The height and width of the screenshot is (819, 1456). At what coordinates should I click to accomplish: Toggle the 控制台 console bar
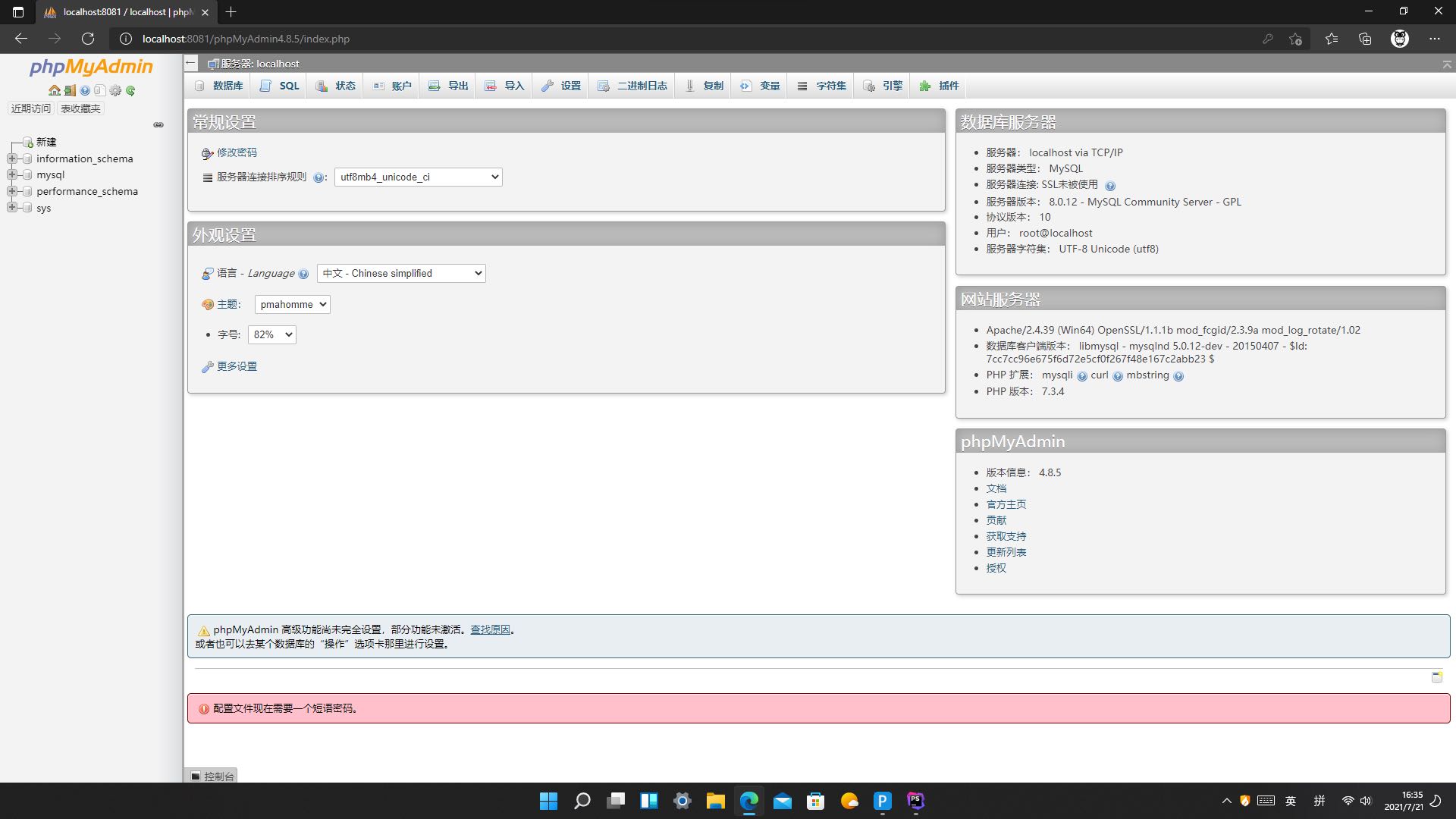pos(212,776)
